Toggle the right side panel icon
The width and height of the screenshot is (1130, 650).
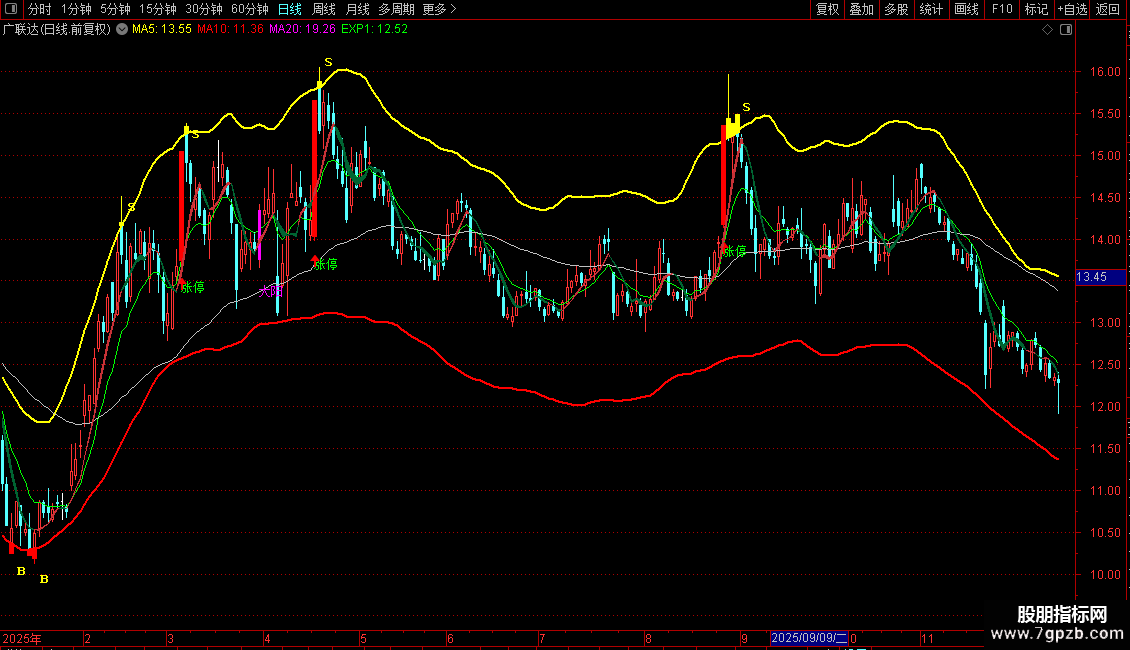[1066, 30]
